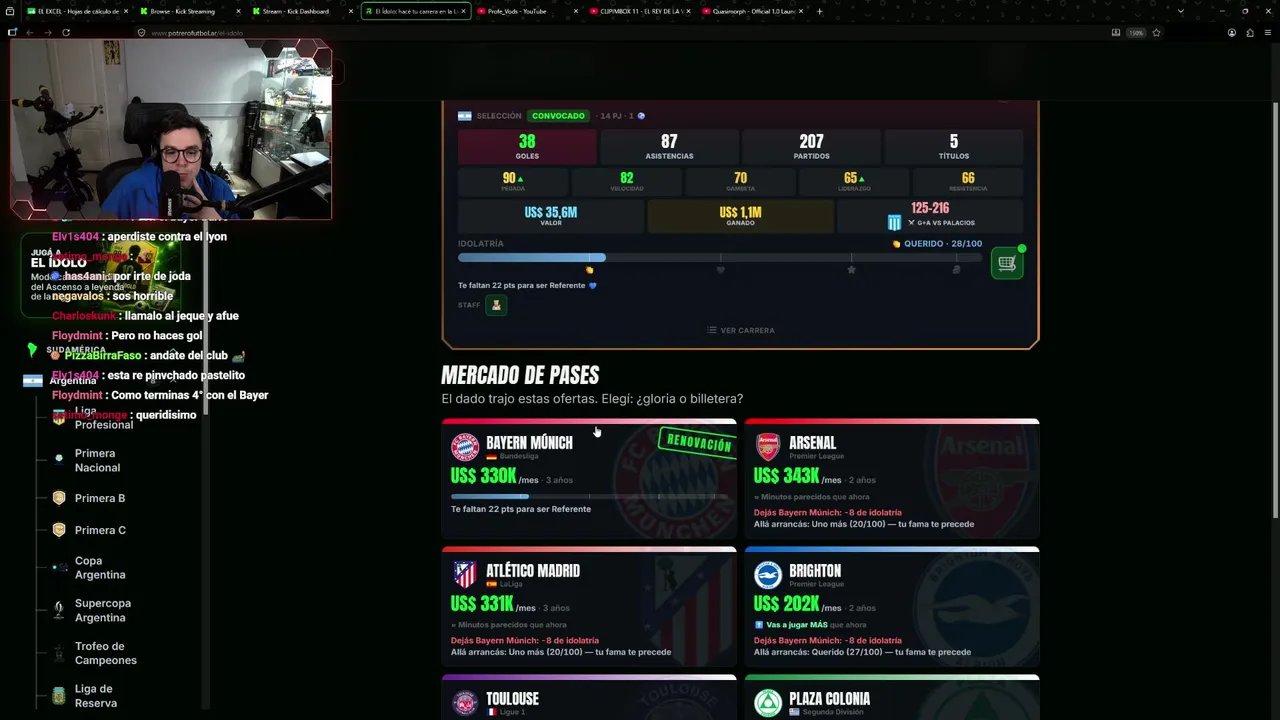The width and height of the screenshot is (1280, 720).
Task: Choose the Toulouse transfer offer
Action: click(589, 698)
